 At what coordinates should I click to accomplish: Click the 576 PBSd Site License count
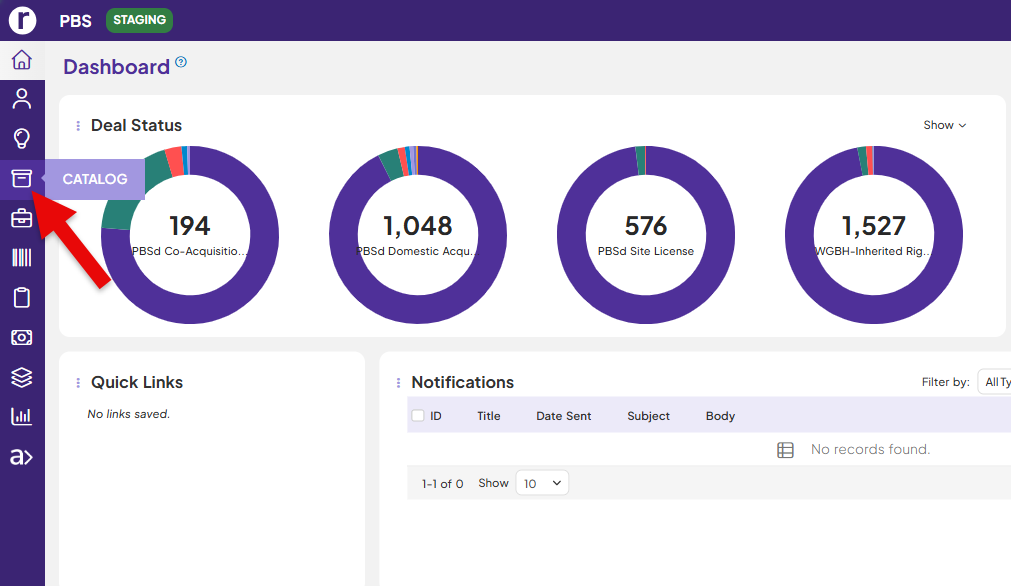(x=645, y=226)
